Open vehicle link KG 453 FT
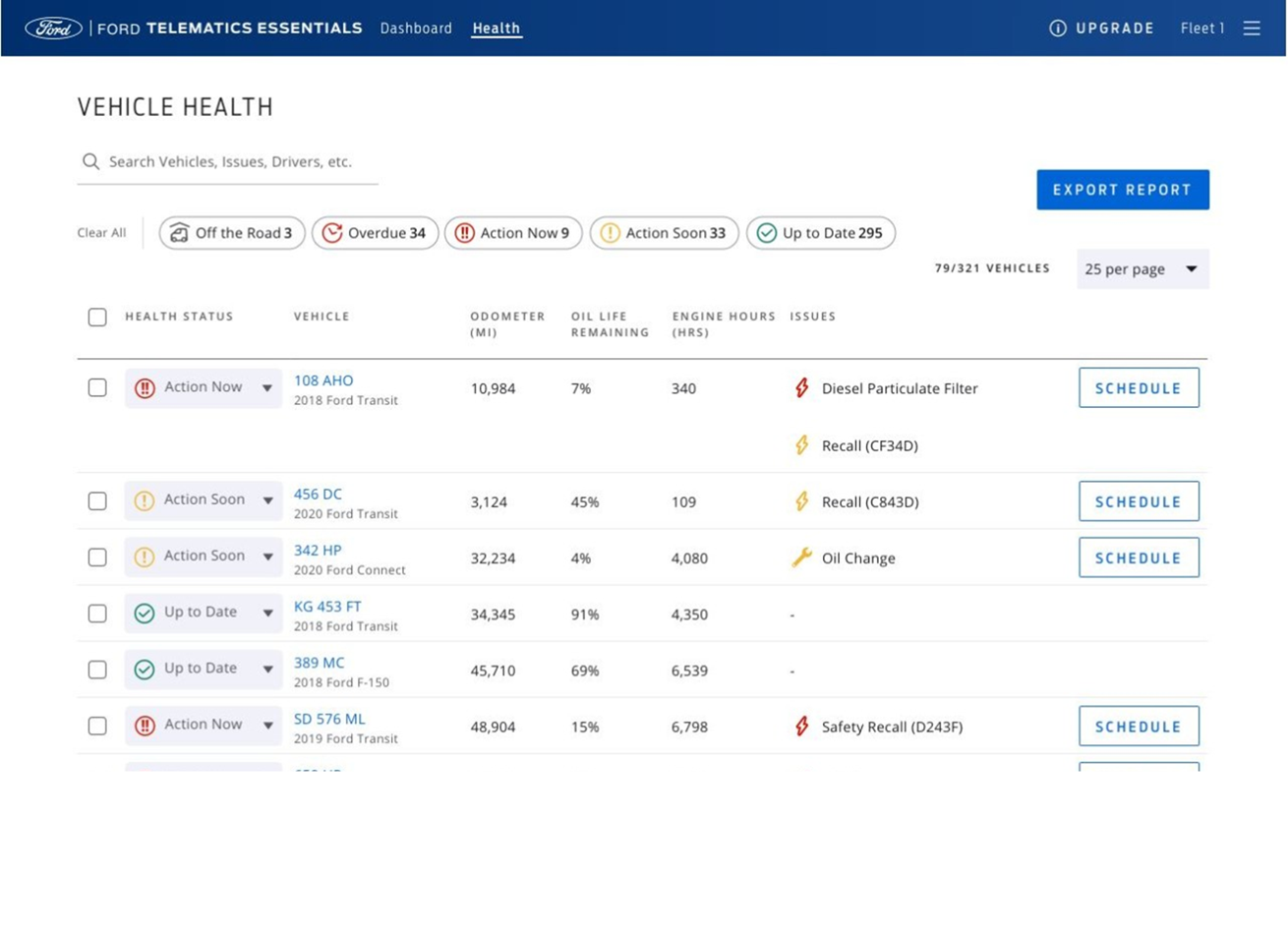1288x936 pixels. click(327, 607)
